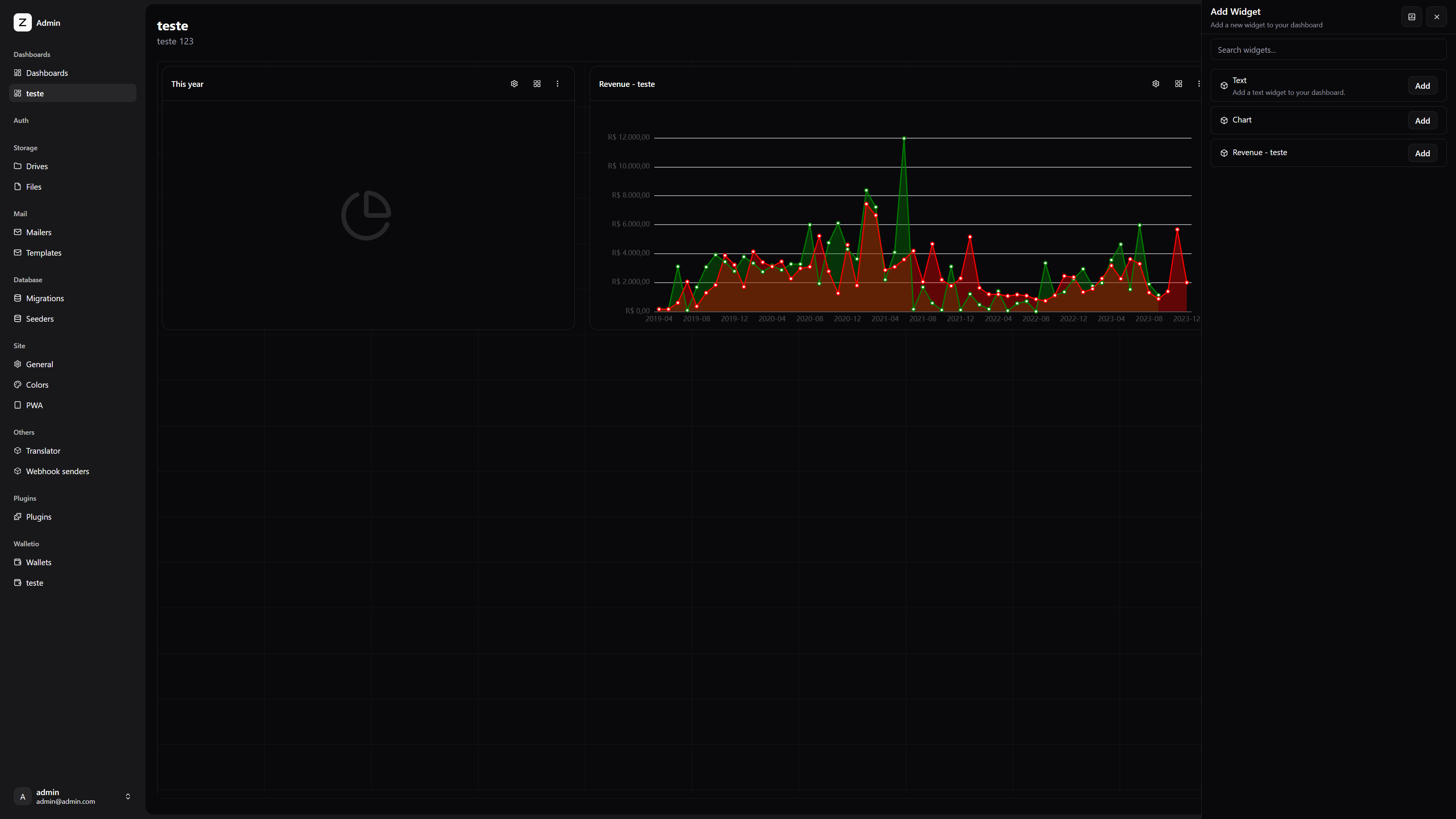Open settings gear on This year widget
1456x819 pixels.
(515, 84)
